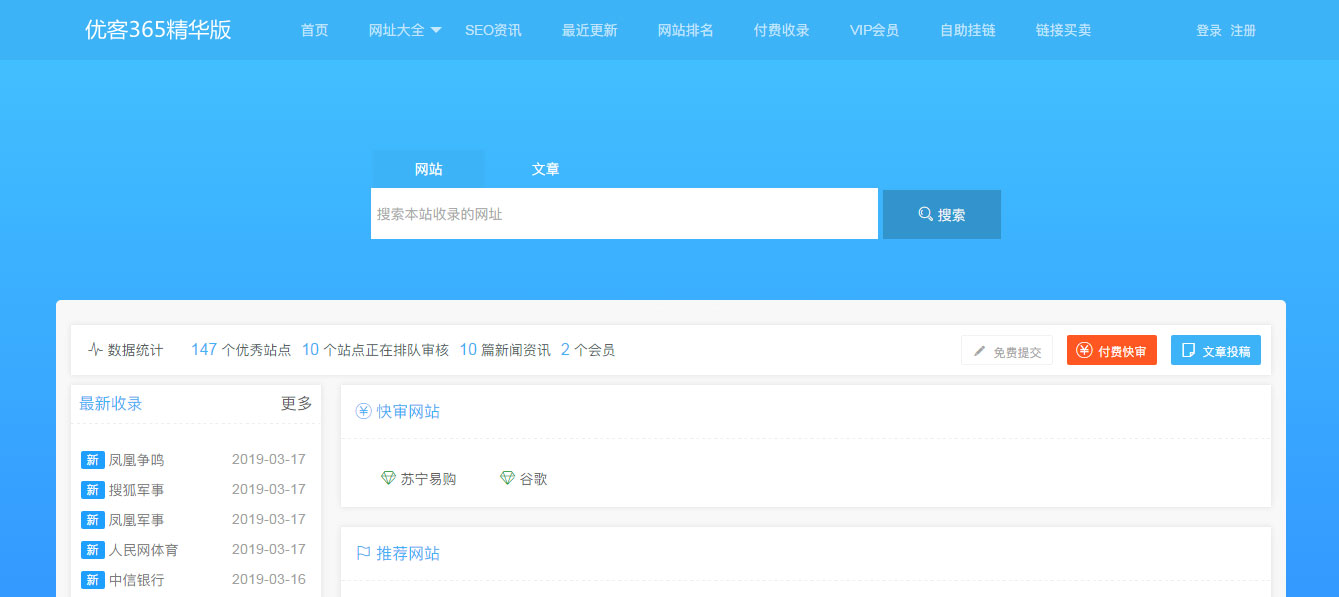Switch to the 文章 search tab
The image size is (1339, 597).
[546, 168]
